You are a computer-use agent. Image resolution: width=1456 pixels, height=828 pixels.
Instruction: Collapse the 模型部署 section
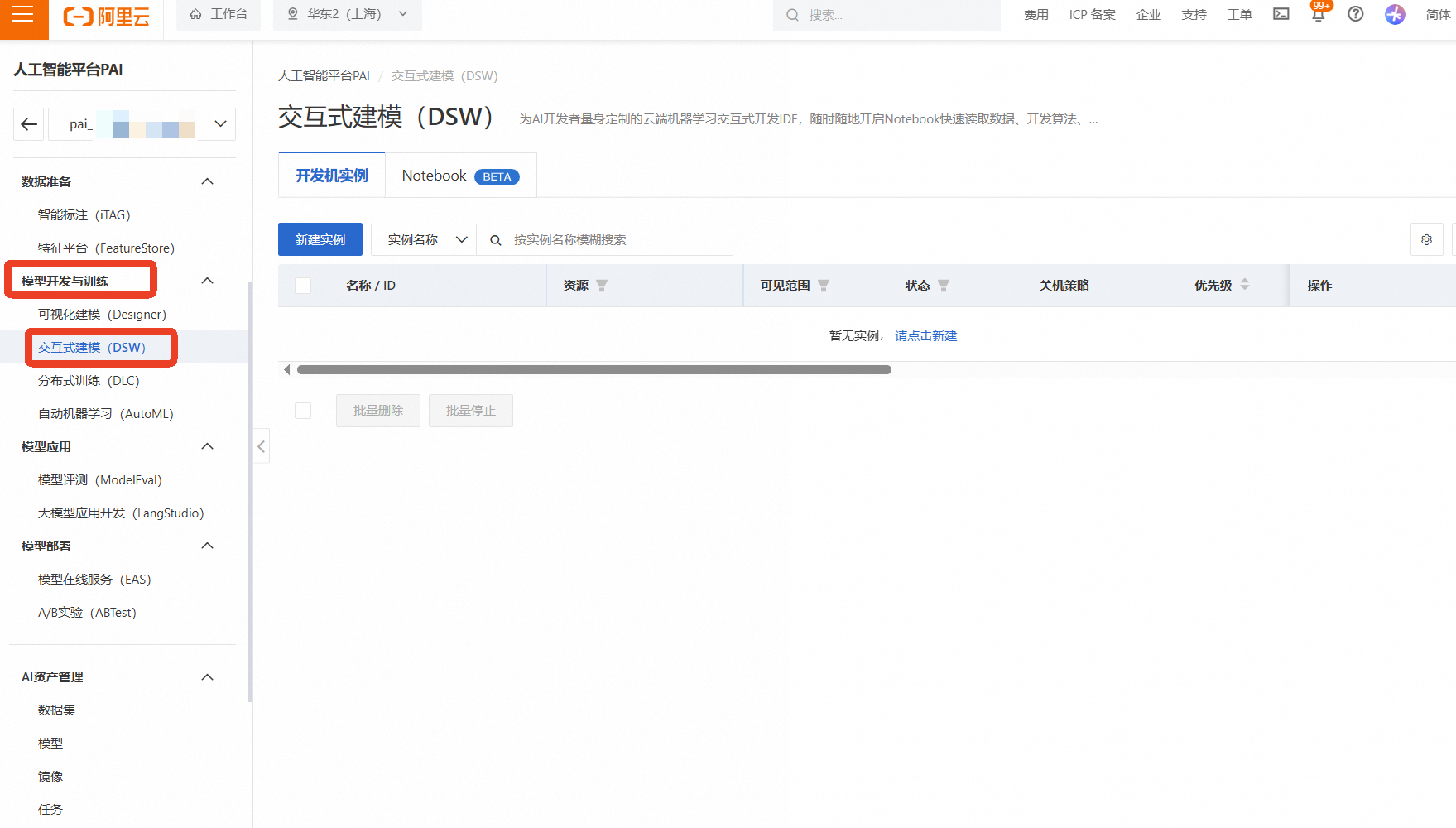point(208,546)
